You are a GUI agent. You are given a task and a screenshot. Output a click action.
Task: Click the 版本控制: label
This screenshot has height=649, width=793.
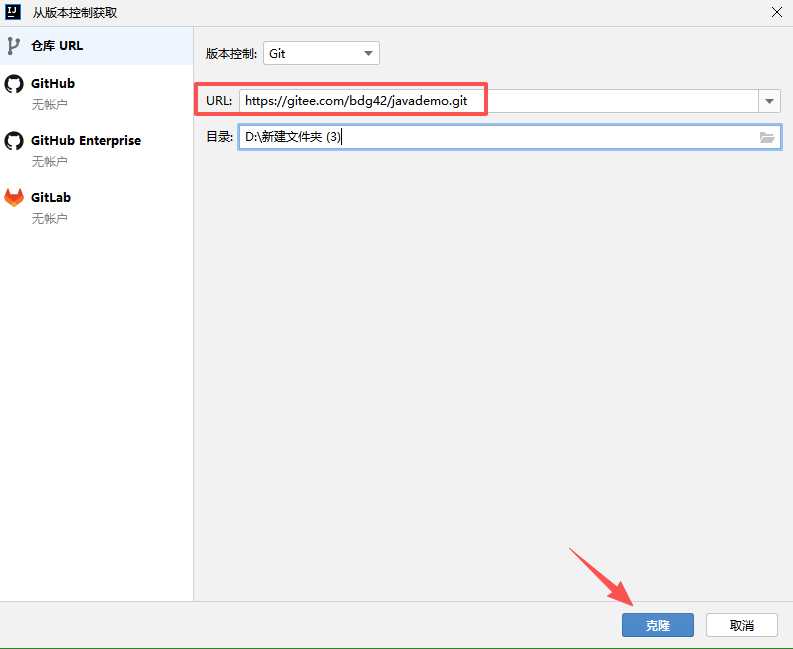[x=231, y=54]
